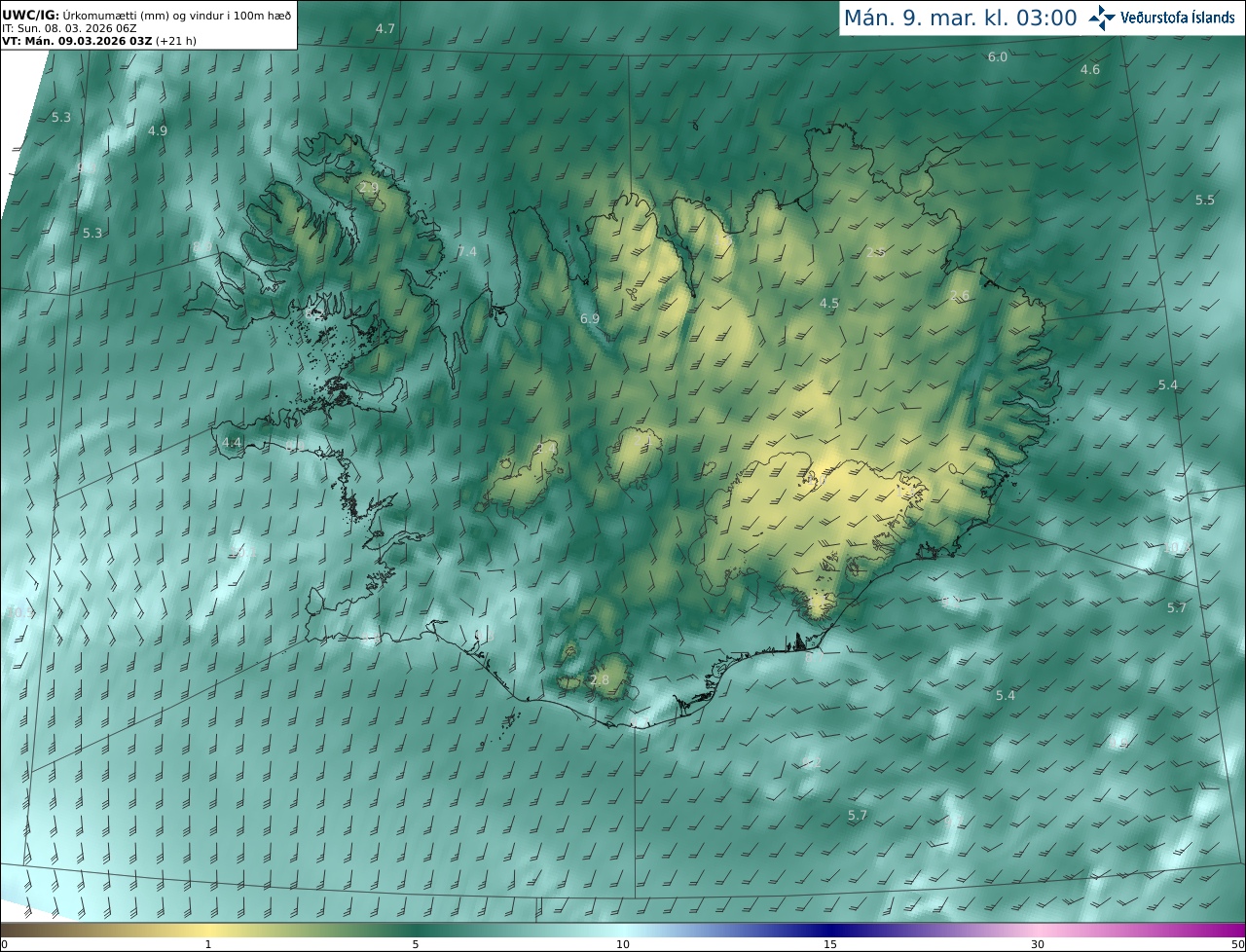The width and height of the screenshot is (1246, 952).
Task: Click the 4.9 value on the map
Action: [158, 131]
